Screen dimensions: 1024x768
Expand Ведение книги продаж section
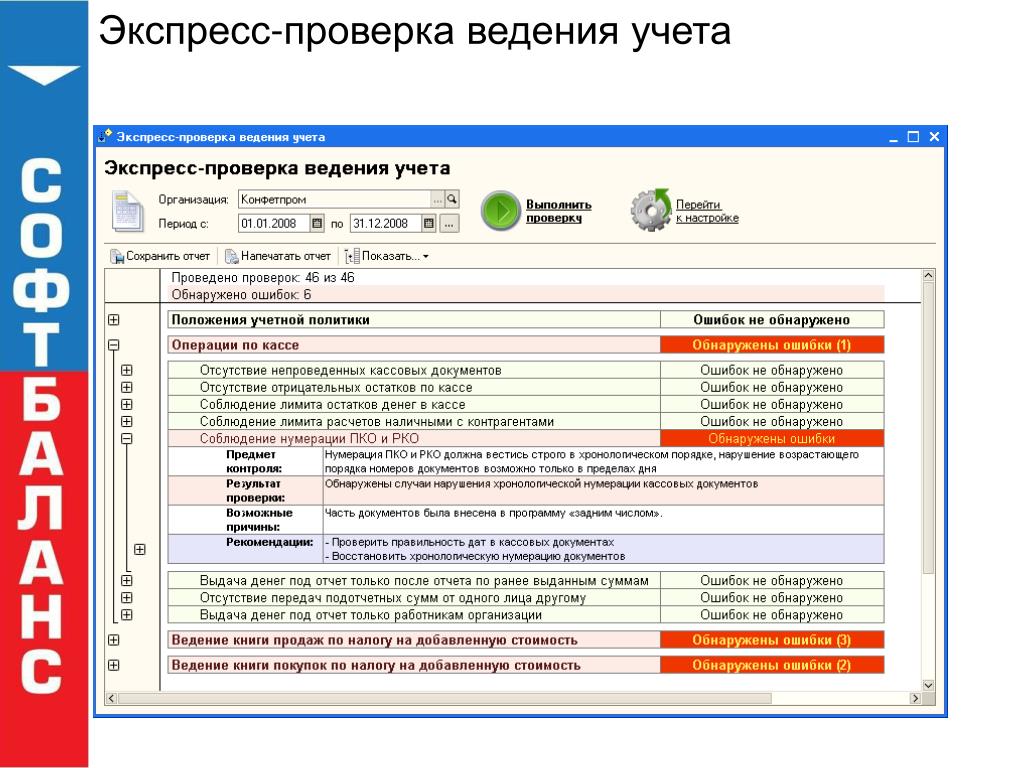click(x=114, y=640)
